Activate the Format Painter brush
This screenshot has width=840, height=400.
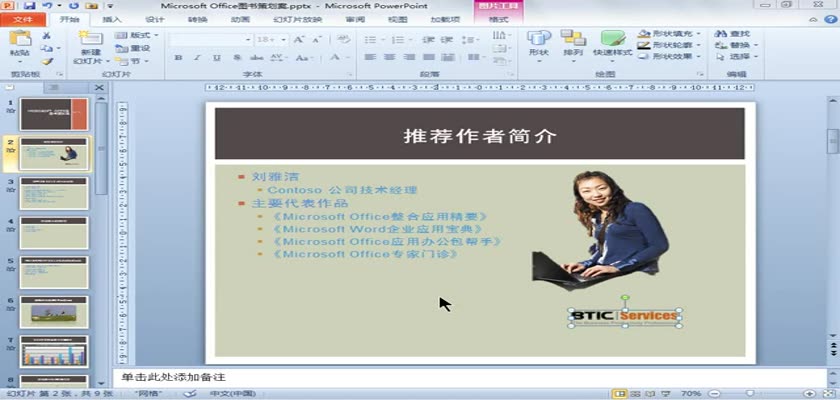click(47, 61)
